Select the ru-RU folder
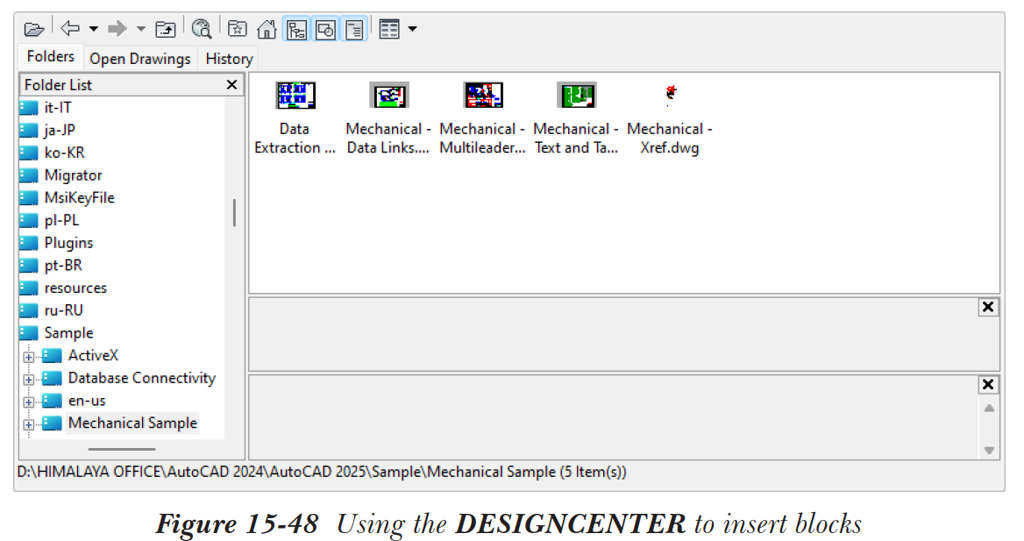This screenshot has height=541, width=1024. tap(63, 310)
